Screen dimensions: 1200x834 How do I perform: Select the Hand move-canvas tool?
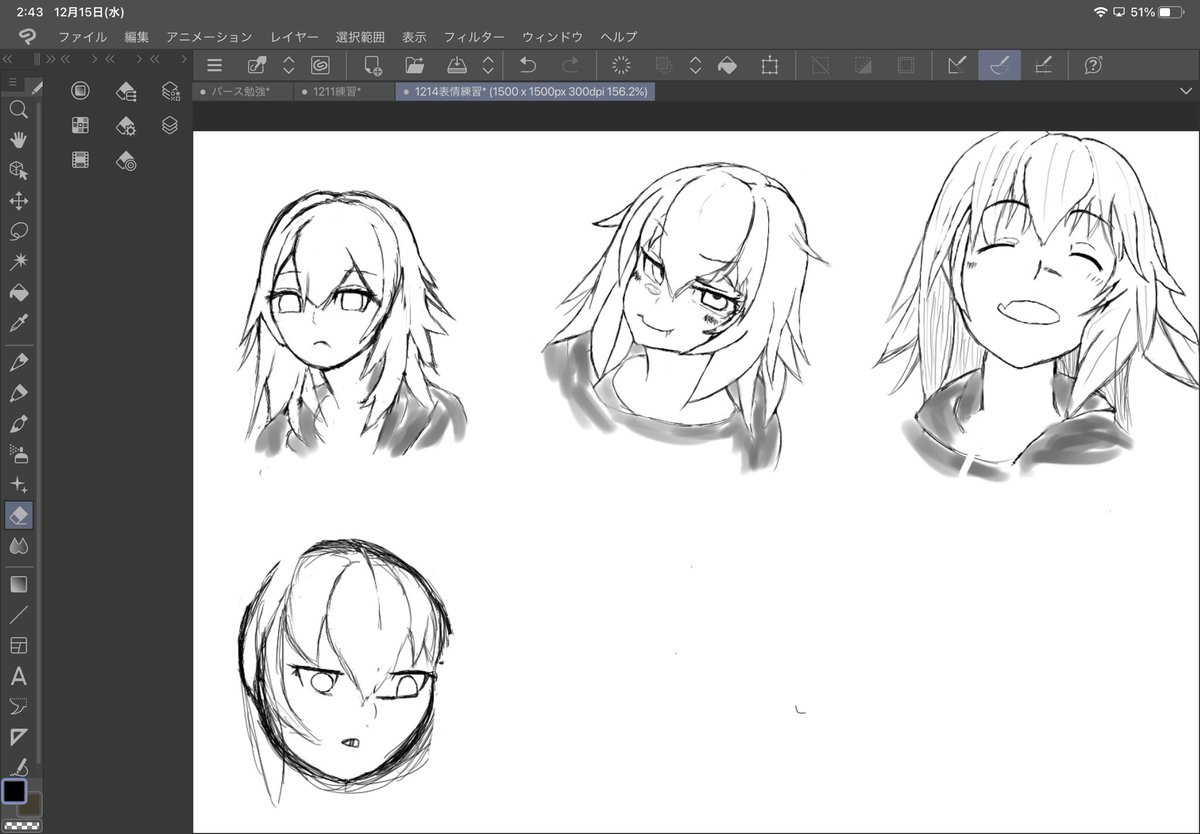point(18,139)
